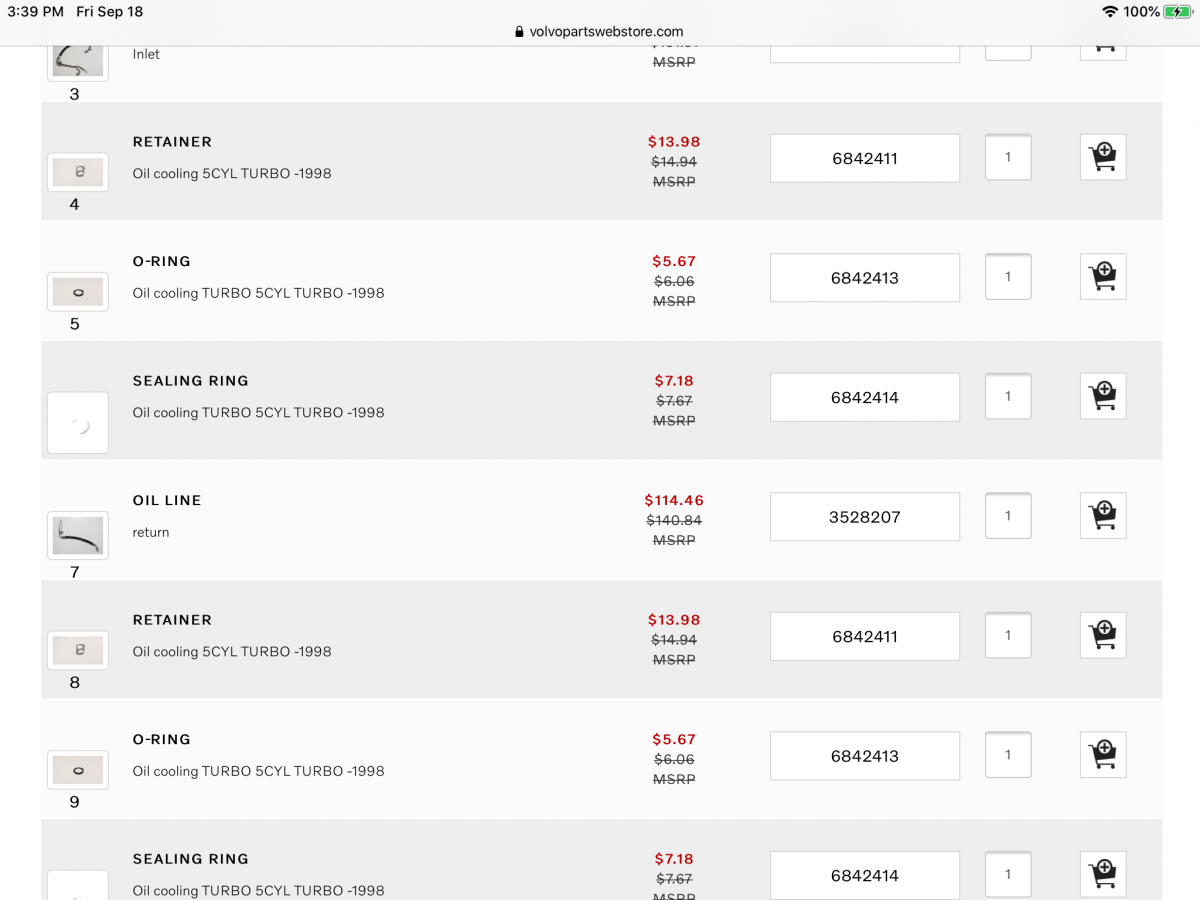This screenshot has width=1200, height=900.
Task: Add item 5 O-RING 6842413 to cart
Action: [1103, 277]
